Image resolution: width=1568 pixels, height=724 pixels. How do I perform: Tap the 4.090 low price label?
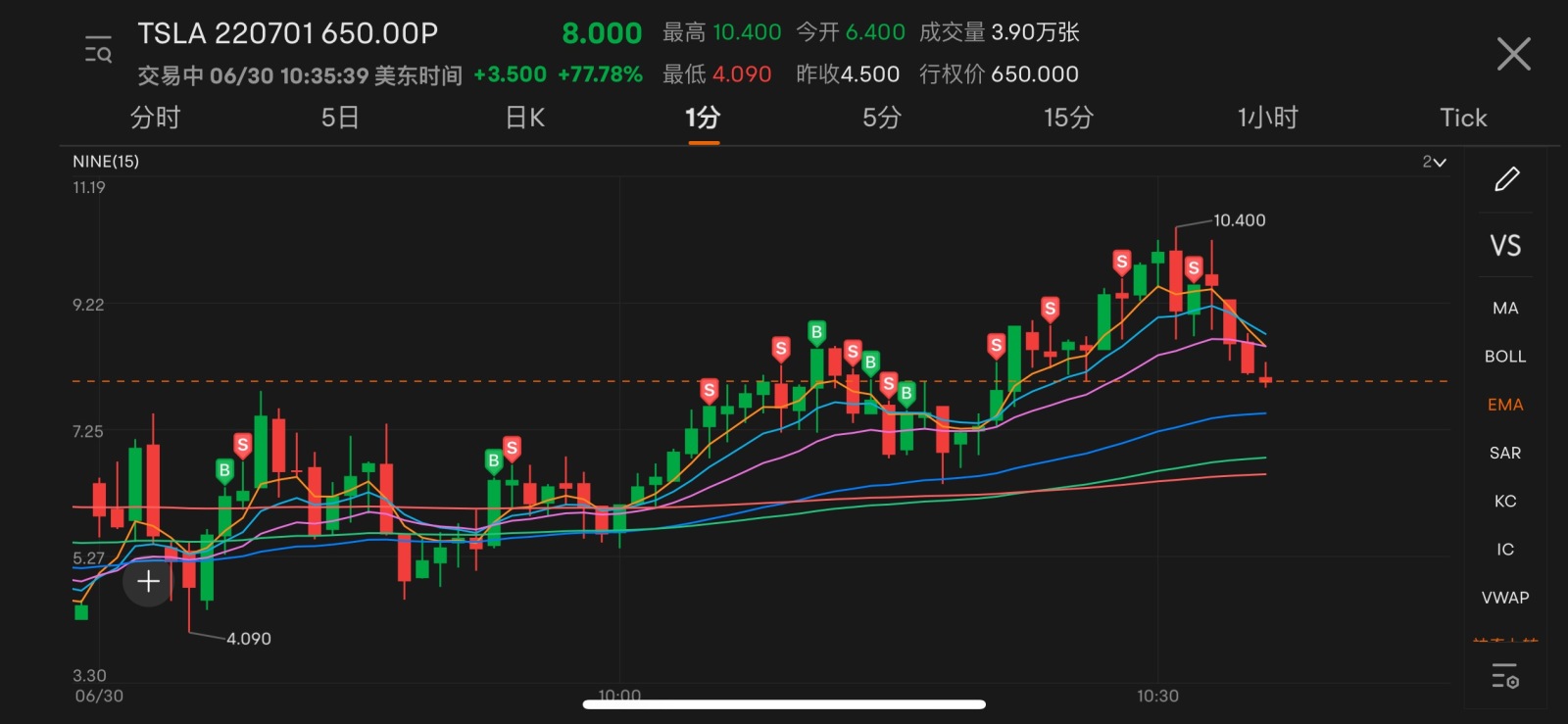click(x=249, y=639)
